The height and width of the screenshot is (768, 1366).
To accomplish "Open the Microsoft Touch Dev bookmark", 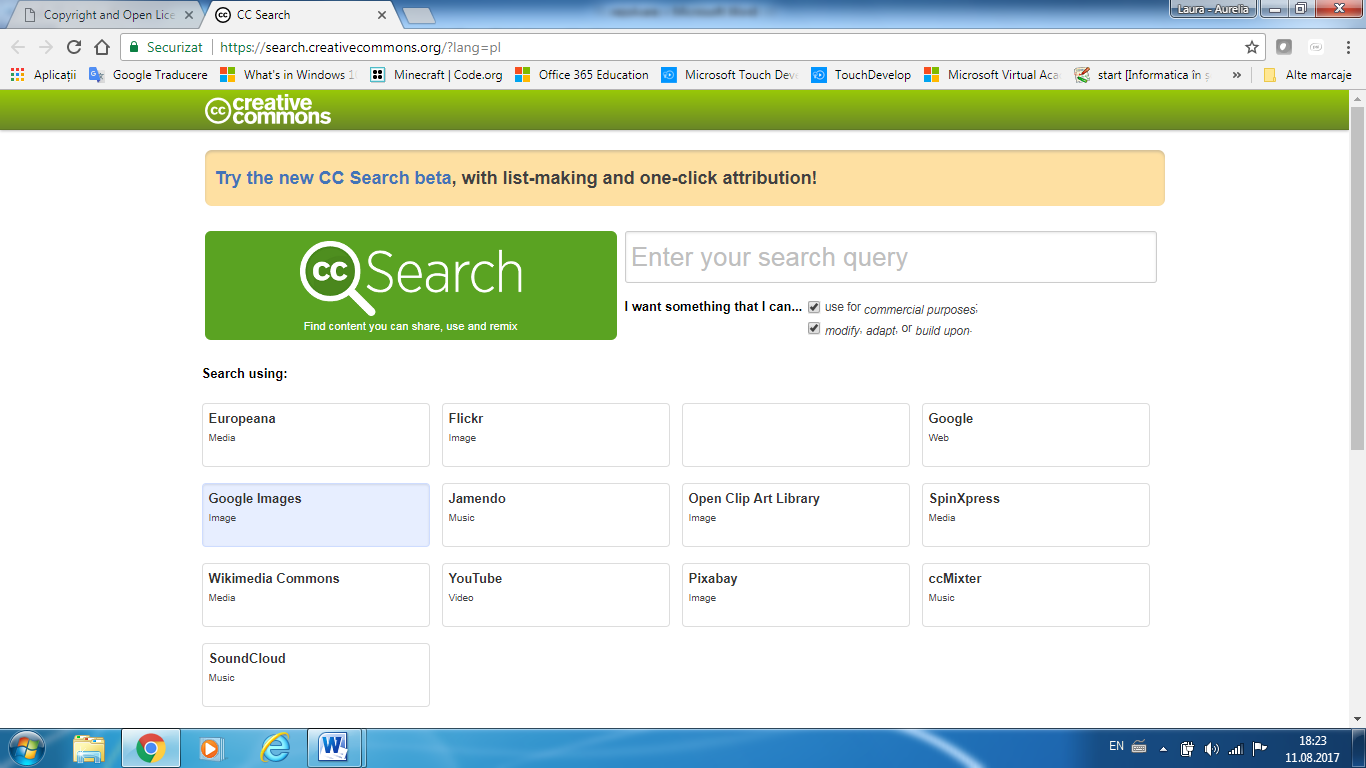I will coord(729,75).
